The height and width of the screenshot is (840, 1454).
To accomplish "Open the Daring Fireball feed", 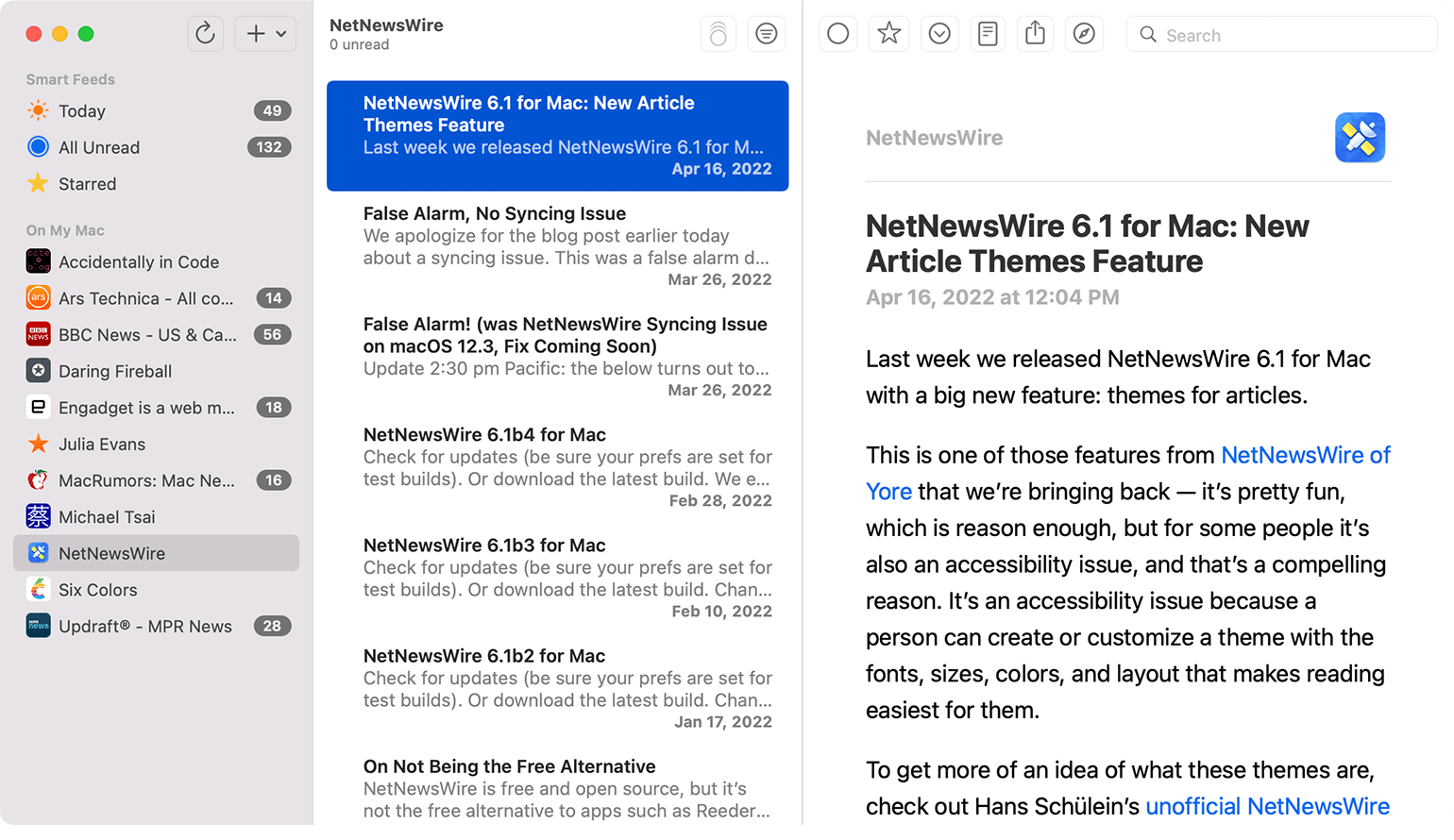I will 156,372.
